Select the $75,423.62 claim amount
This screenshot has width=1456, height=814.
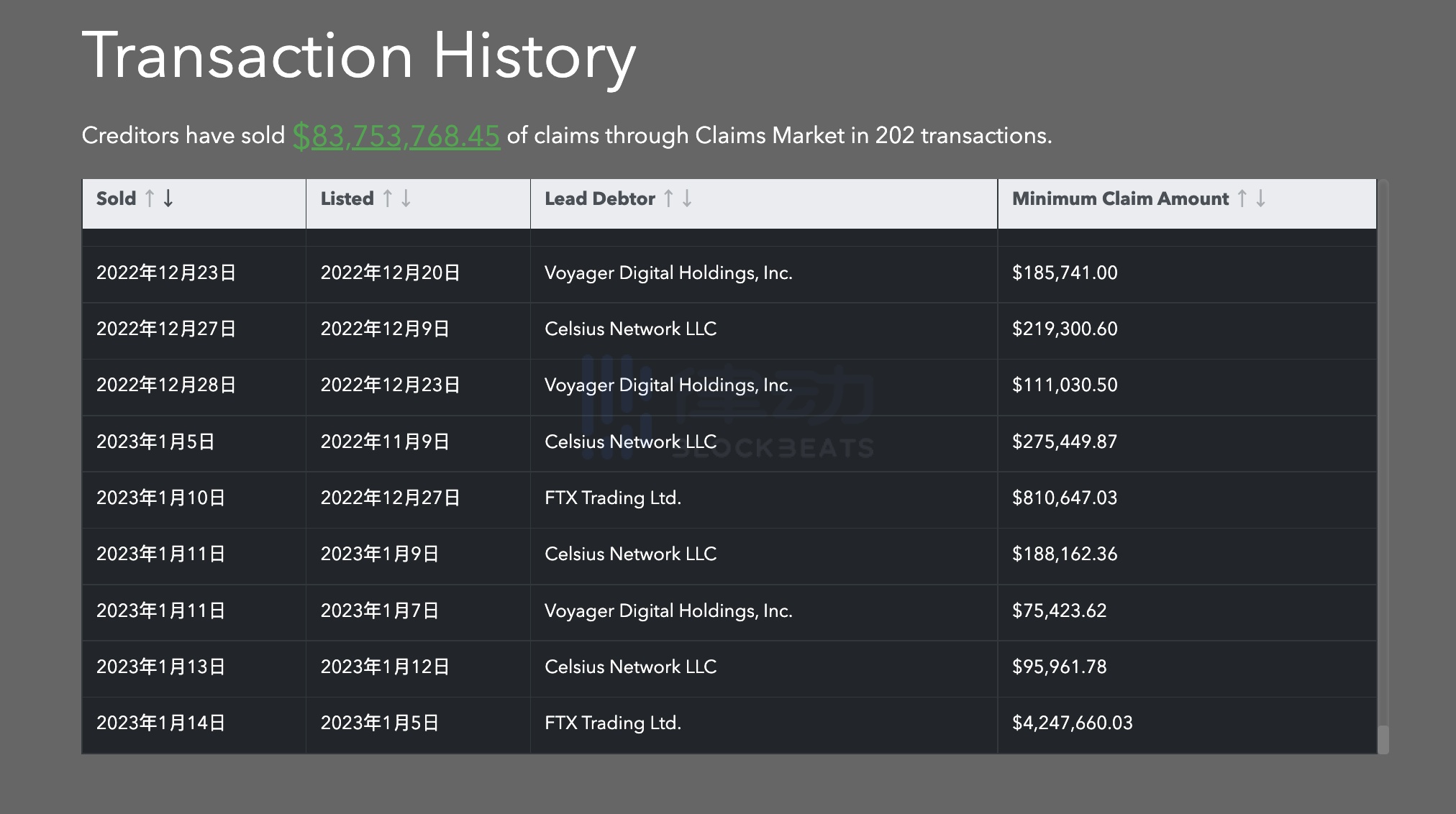click(1060, 611)
